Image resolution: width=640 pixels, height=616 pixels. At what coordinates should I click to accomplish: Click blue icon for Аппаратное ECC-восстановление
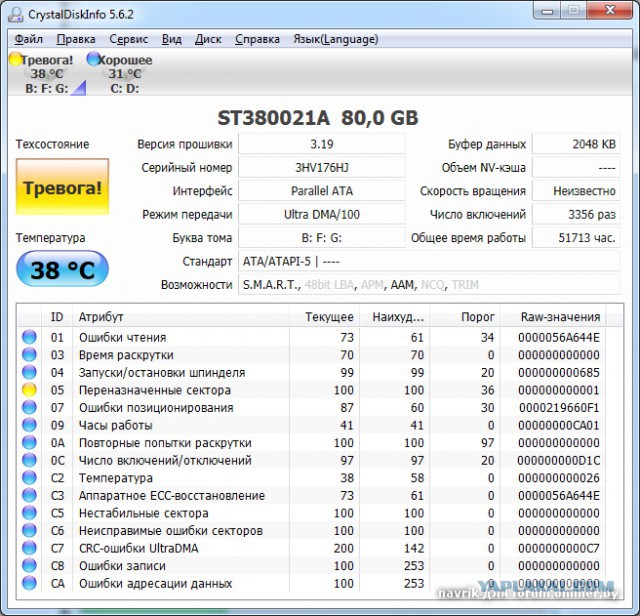(29, 495)
